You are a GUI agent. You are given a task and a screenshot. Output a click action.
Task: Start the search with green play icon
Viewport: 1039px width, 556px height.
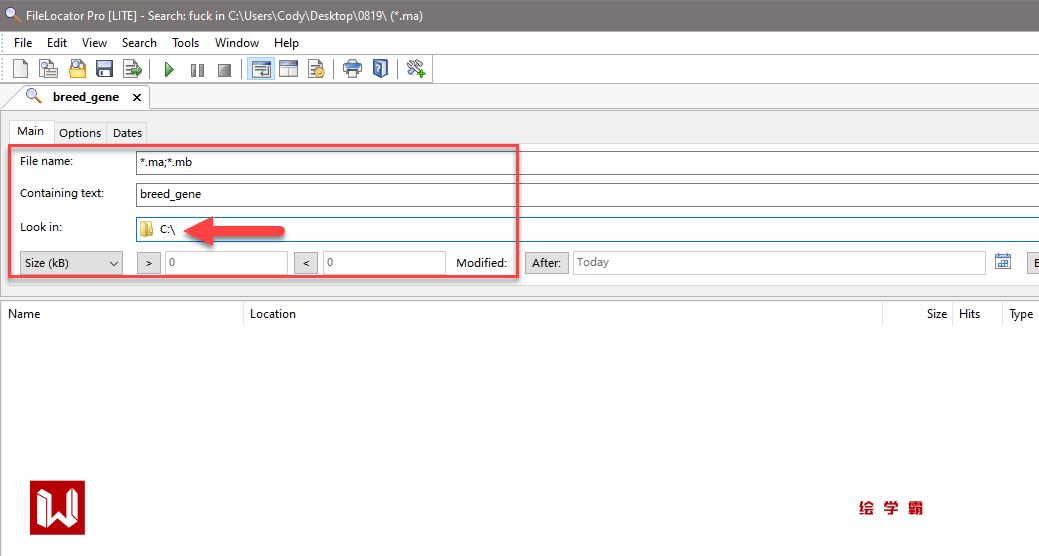[x=169, y=70]
